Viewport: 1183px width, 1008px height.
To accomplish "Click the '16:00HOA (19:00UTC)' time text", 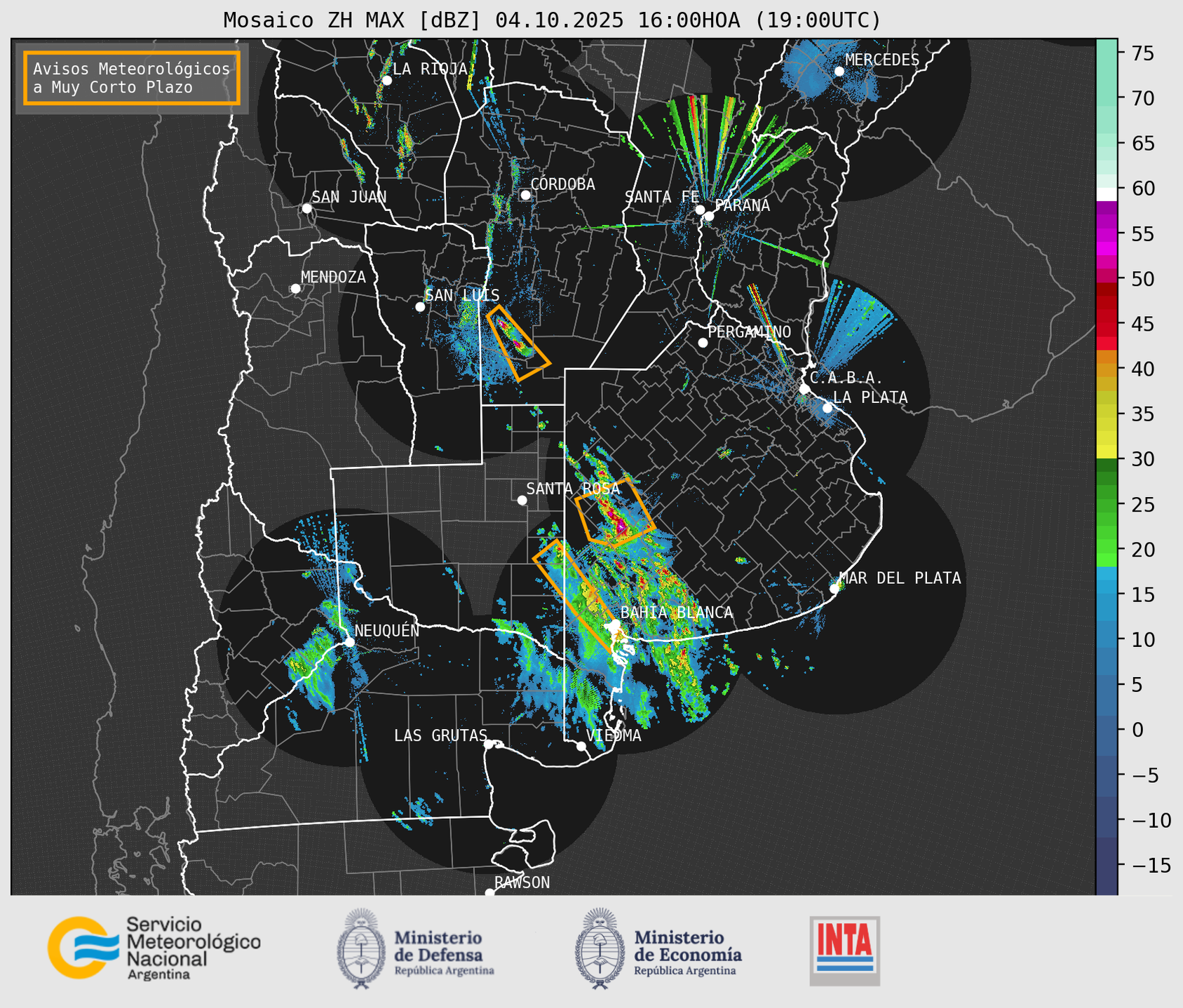I will pos(759,20).
